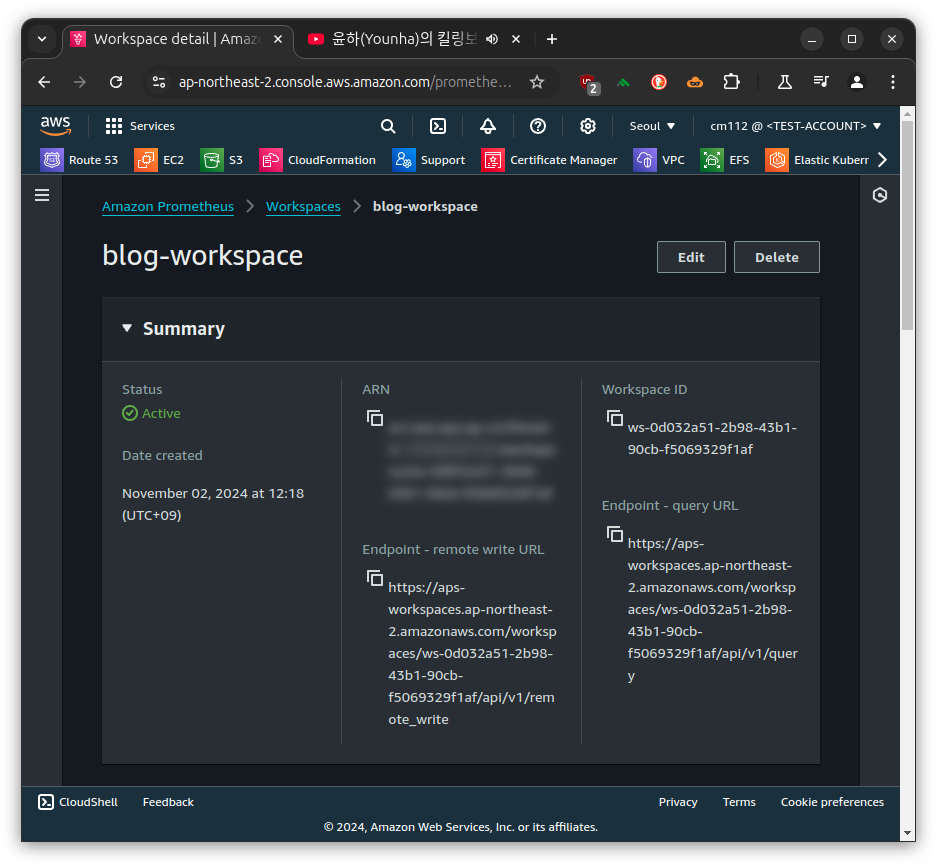The height and width of the screenshot is (866, 937).
Task: Open CloudShell from the footer
Action: pos(78,803)
